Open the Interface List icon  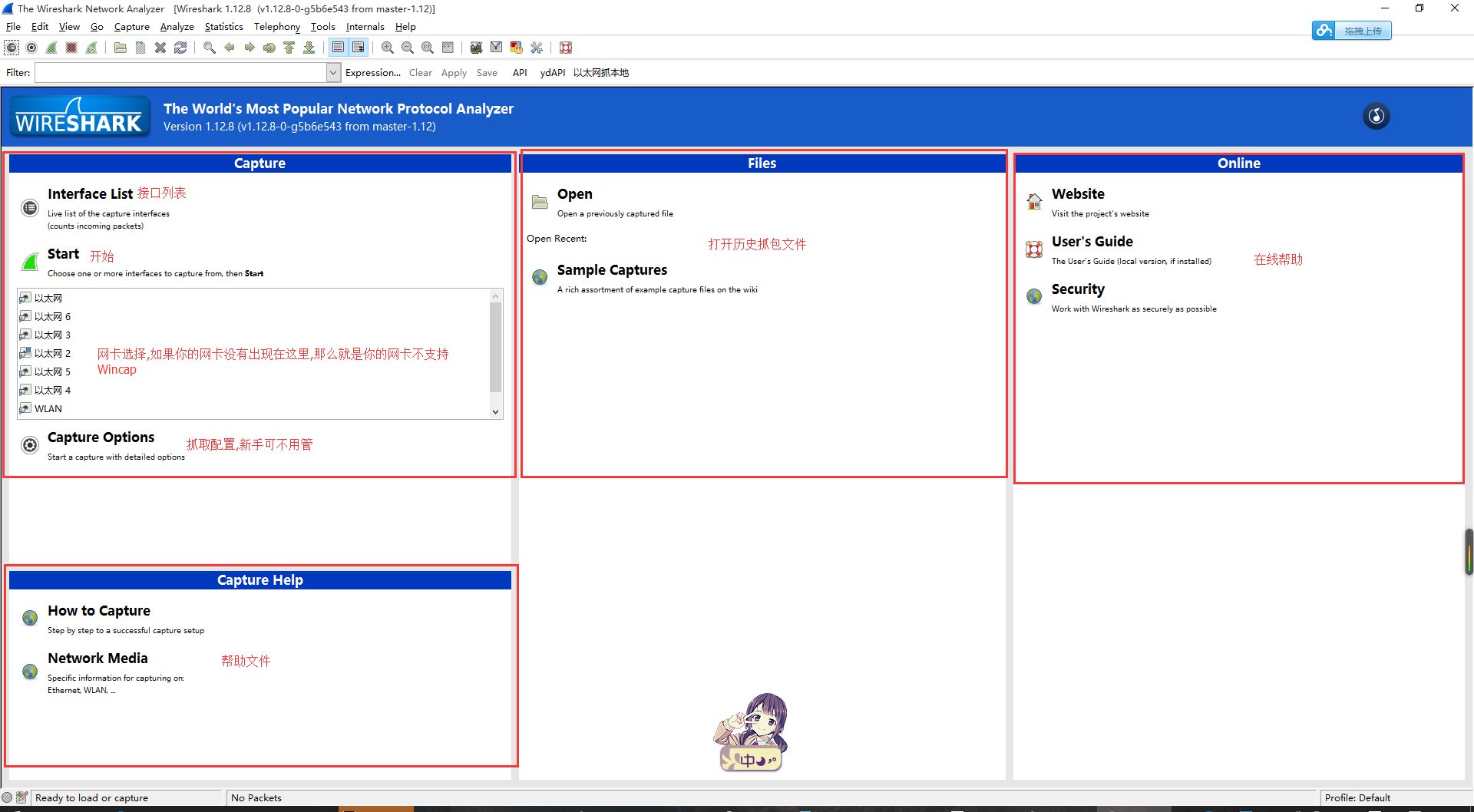point(12,47)
